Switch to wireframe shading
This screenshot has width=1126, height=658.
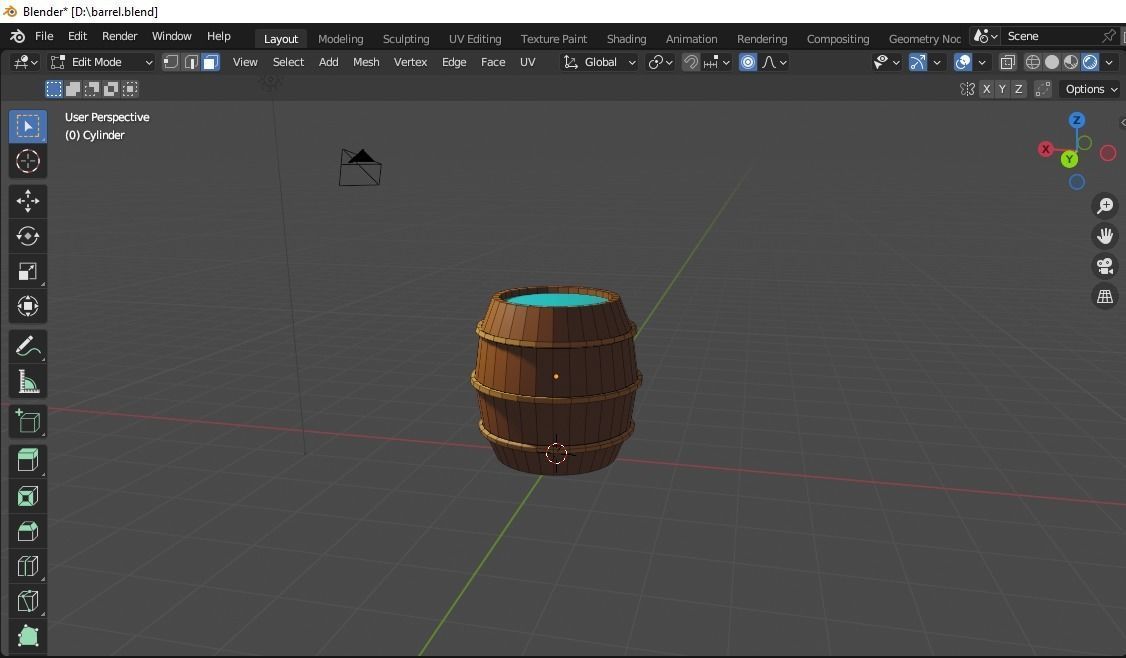(1033, 62)
